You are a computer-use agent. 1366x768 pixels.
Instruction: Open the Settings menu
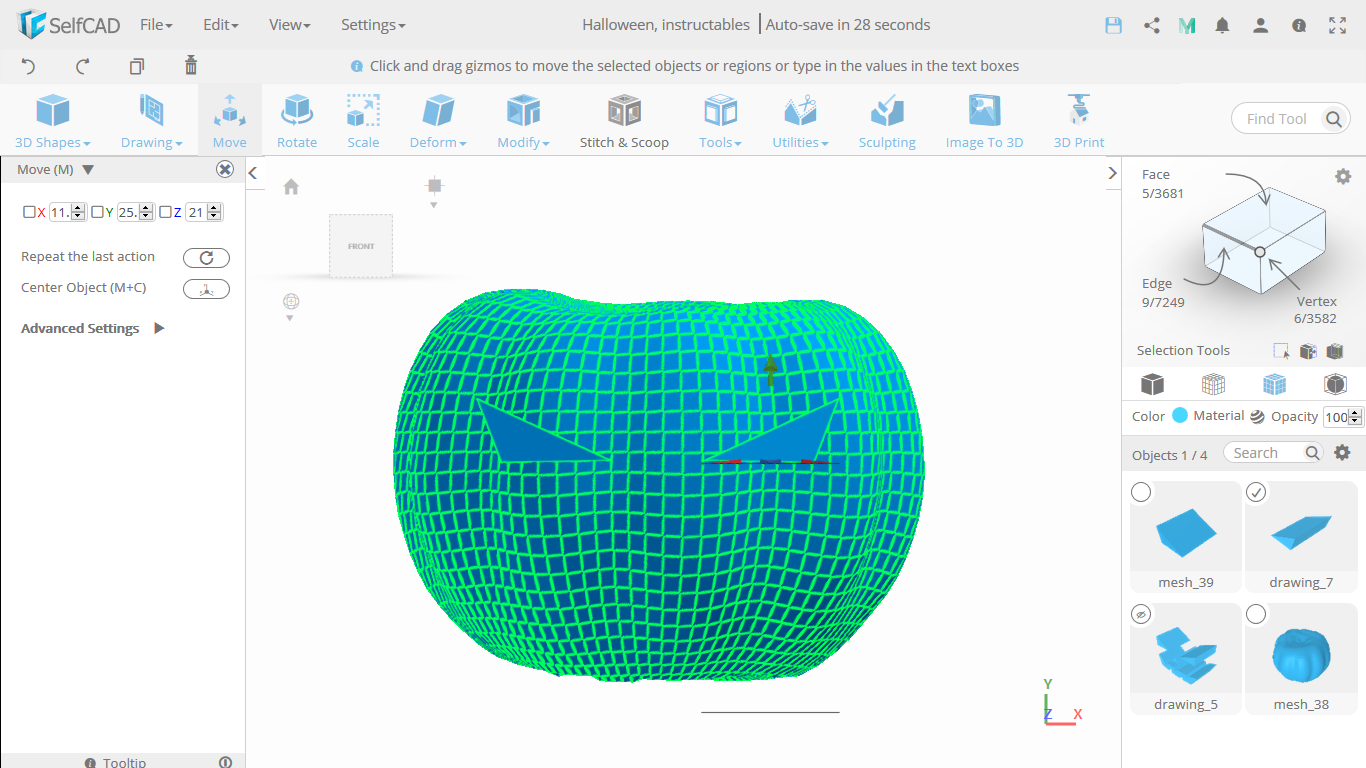[x=373, y=25]
